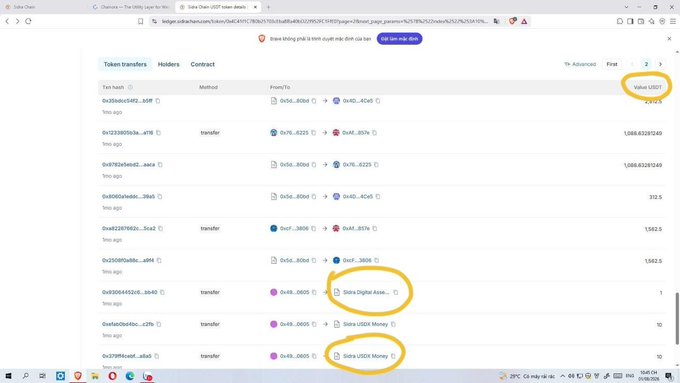Go to next page with right chevron

point(660,64)
